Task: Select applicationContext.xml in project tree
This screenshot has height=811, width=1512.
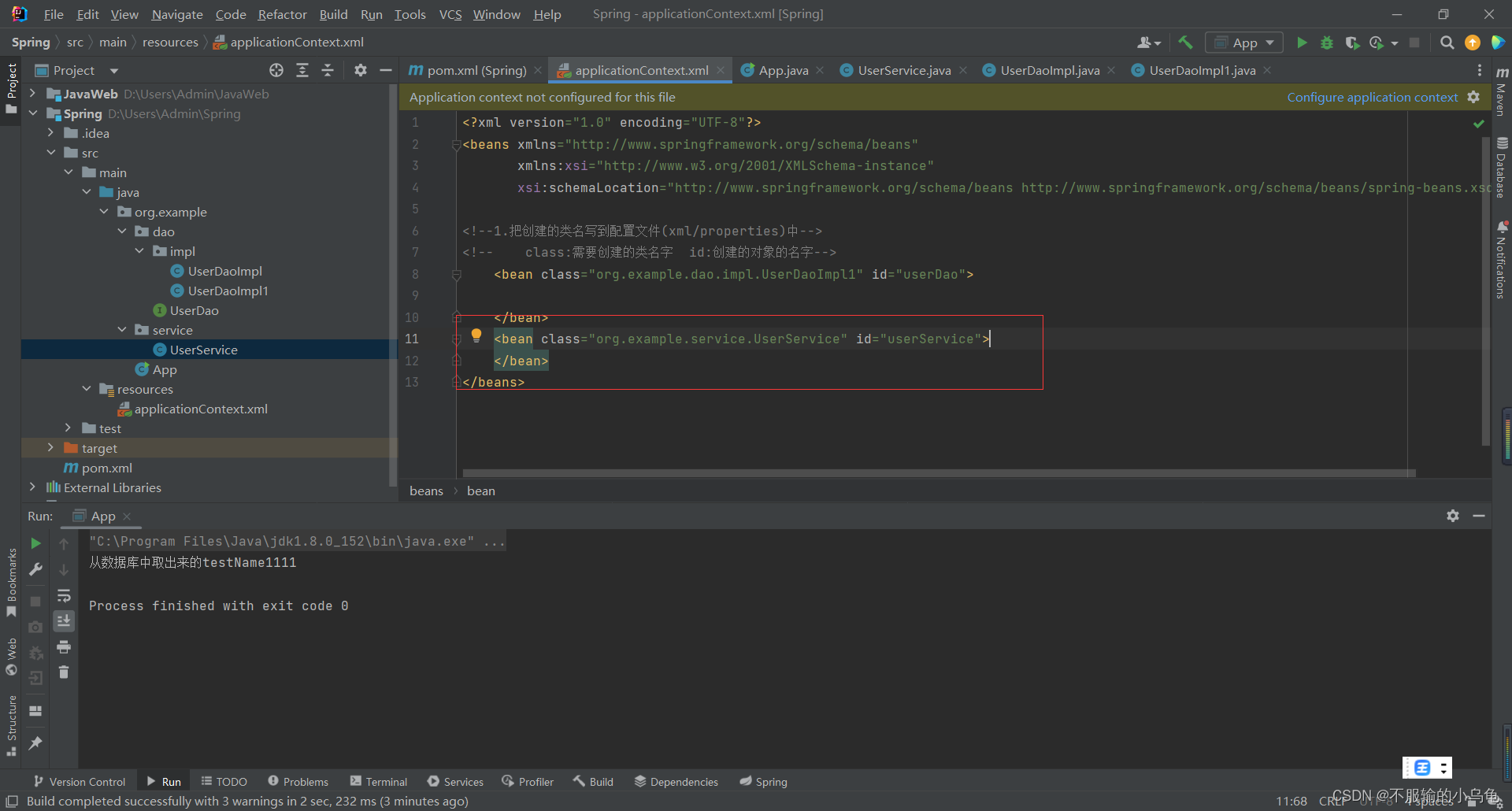Action: [201, 409]
